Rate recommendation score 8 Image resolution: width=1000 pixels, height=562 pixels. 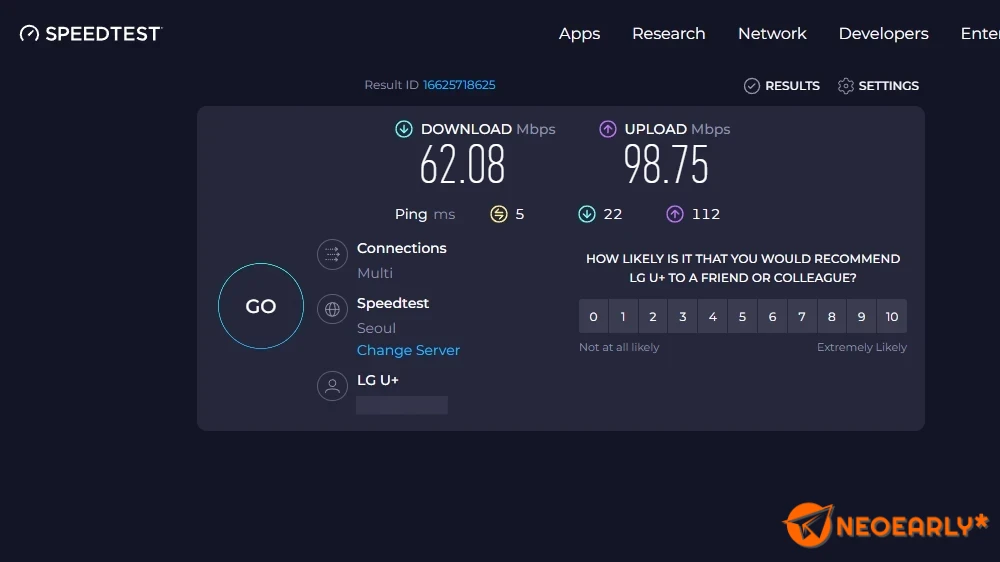[832, 316]
